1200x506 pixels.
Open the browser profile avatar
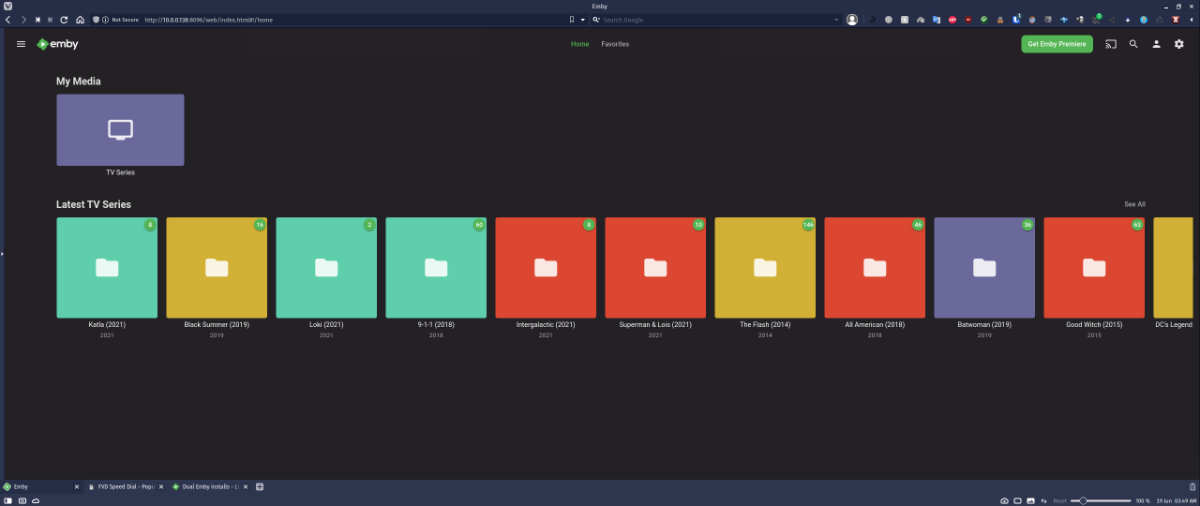coord(852,19)
